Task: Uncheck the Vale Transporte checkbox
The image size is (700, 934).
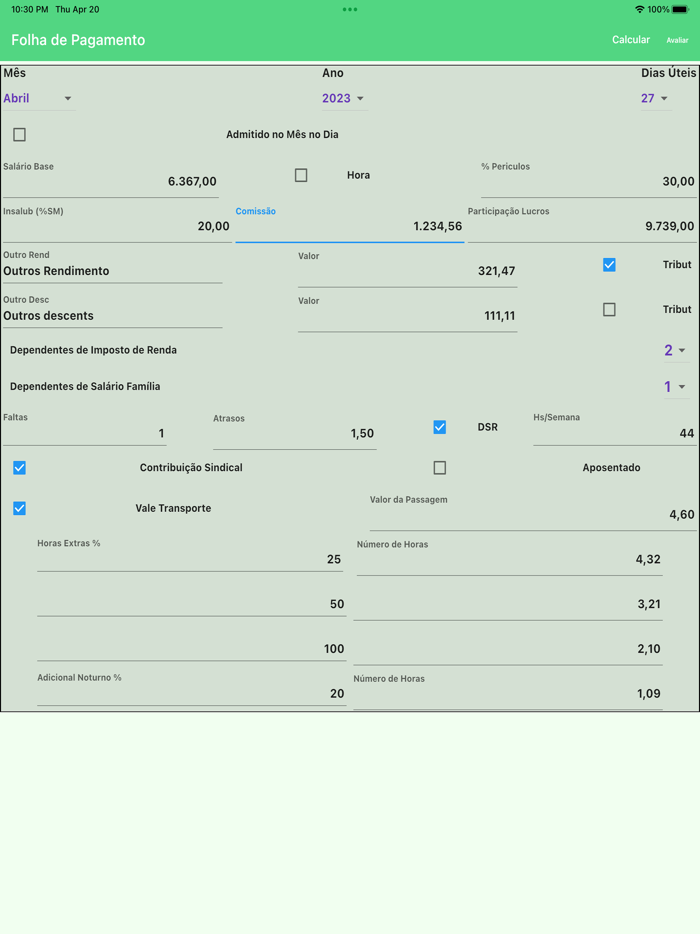Action: 19,508
